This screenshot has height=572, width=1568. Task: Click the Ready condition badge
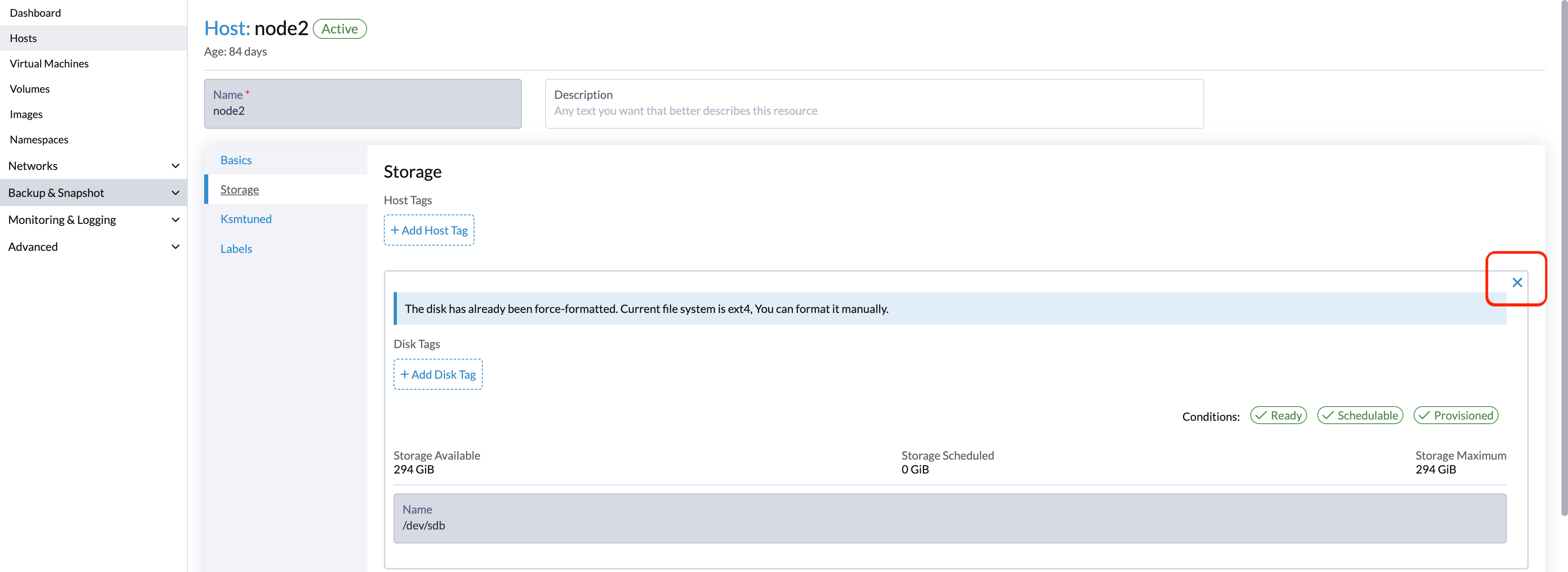[1278, 416]
